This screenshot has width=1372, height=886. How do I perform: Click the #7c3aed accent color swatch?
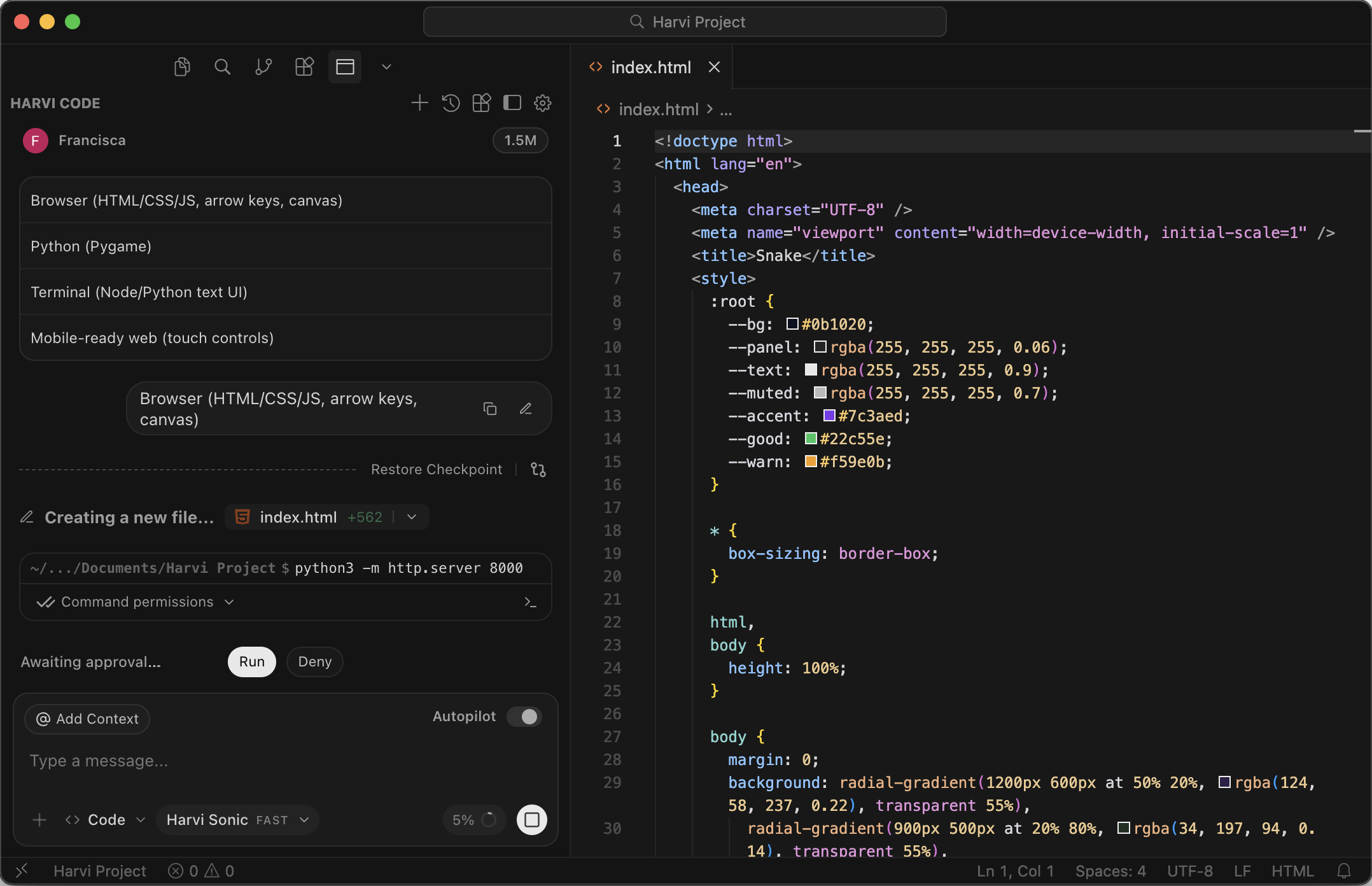pyautogui.click(x=829, y=416)
